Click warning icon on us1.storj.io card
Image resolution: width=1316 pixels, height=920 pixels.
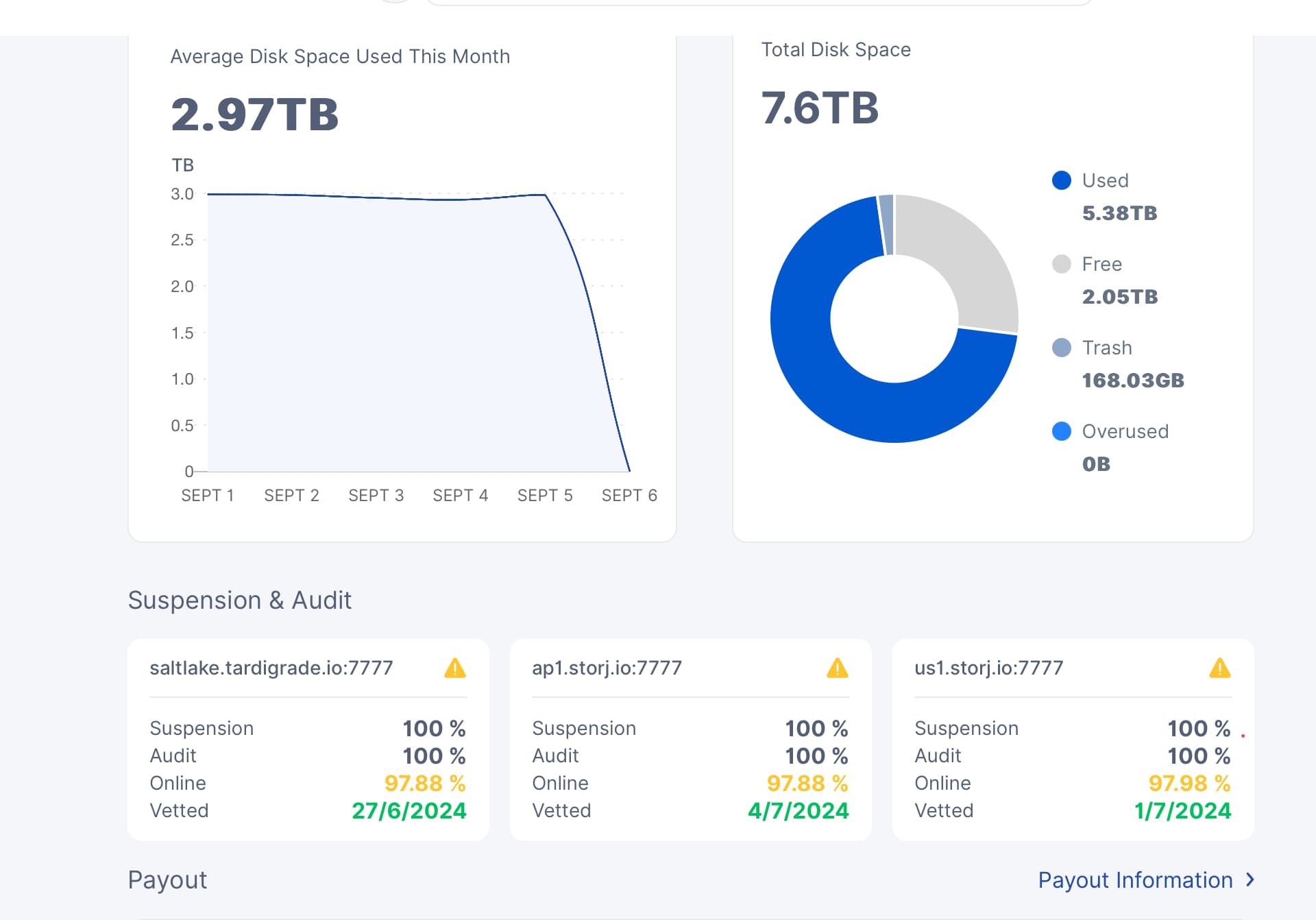(x=1219, y=668)
